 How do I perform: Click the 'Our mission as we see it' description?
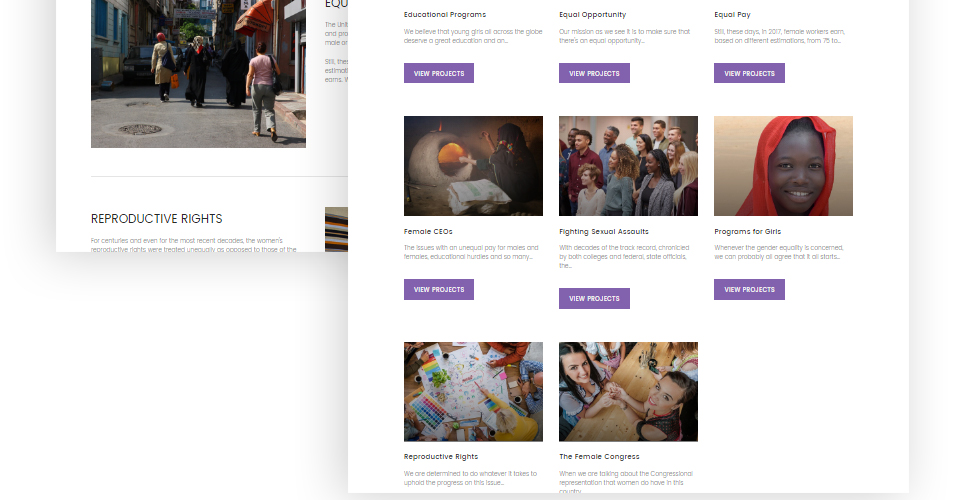coord(625,36)
